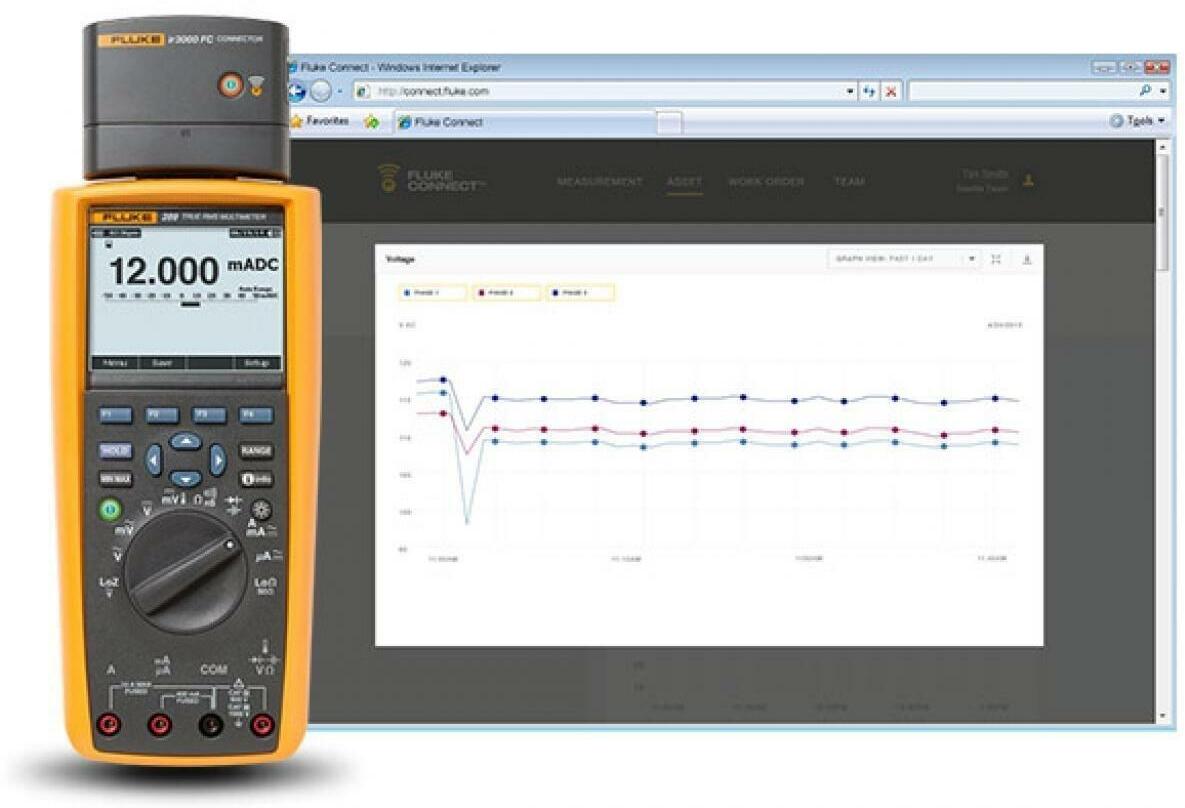Click the multimeter right arrow key
Viewport: 1185px width, 808px height.
pos(218,459)
